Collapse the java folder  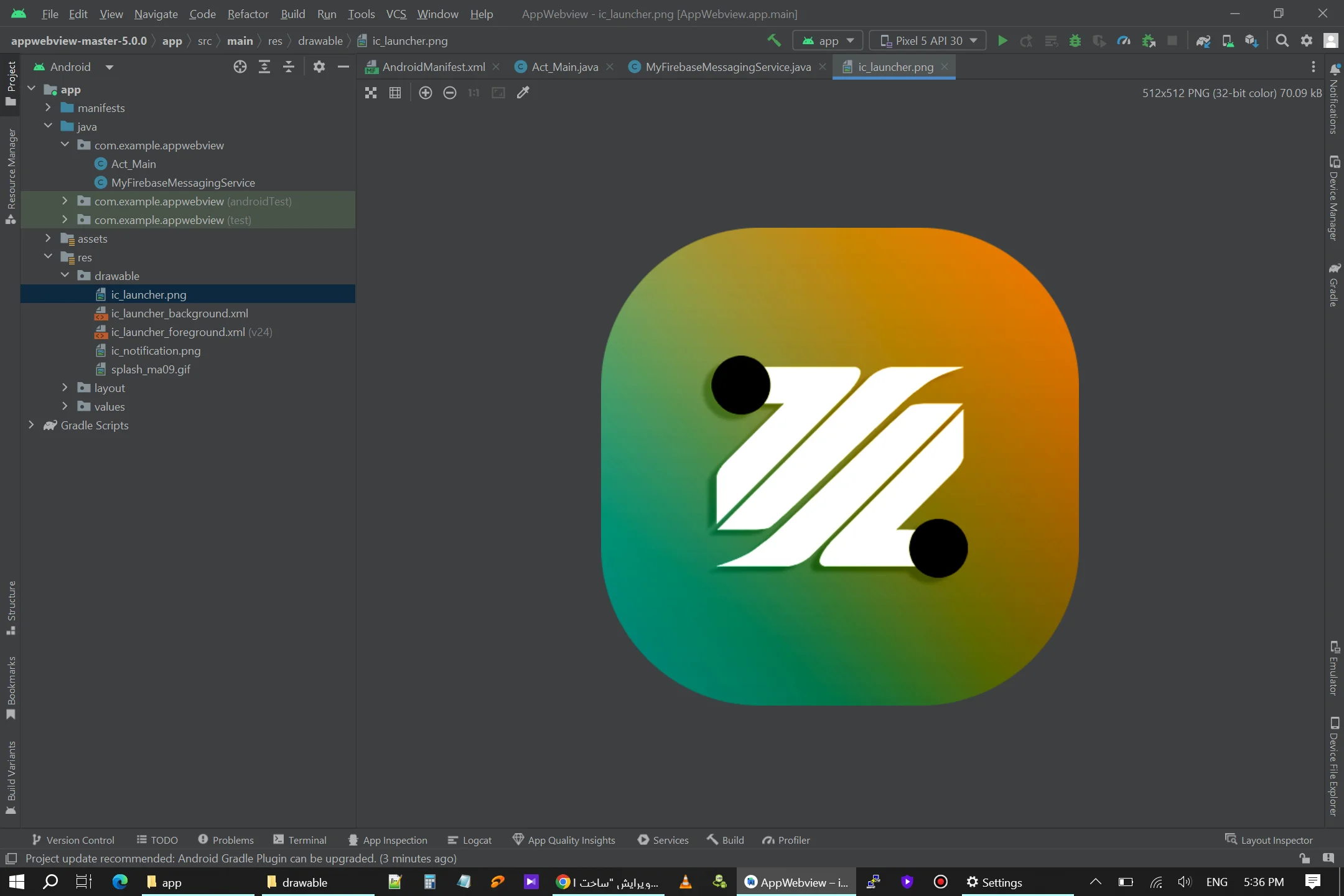click(48, 126)
